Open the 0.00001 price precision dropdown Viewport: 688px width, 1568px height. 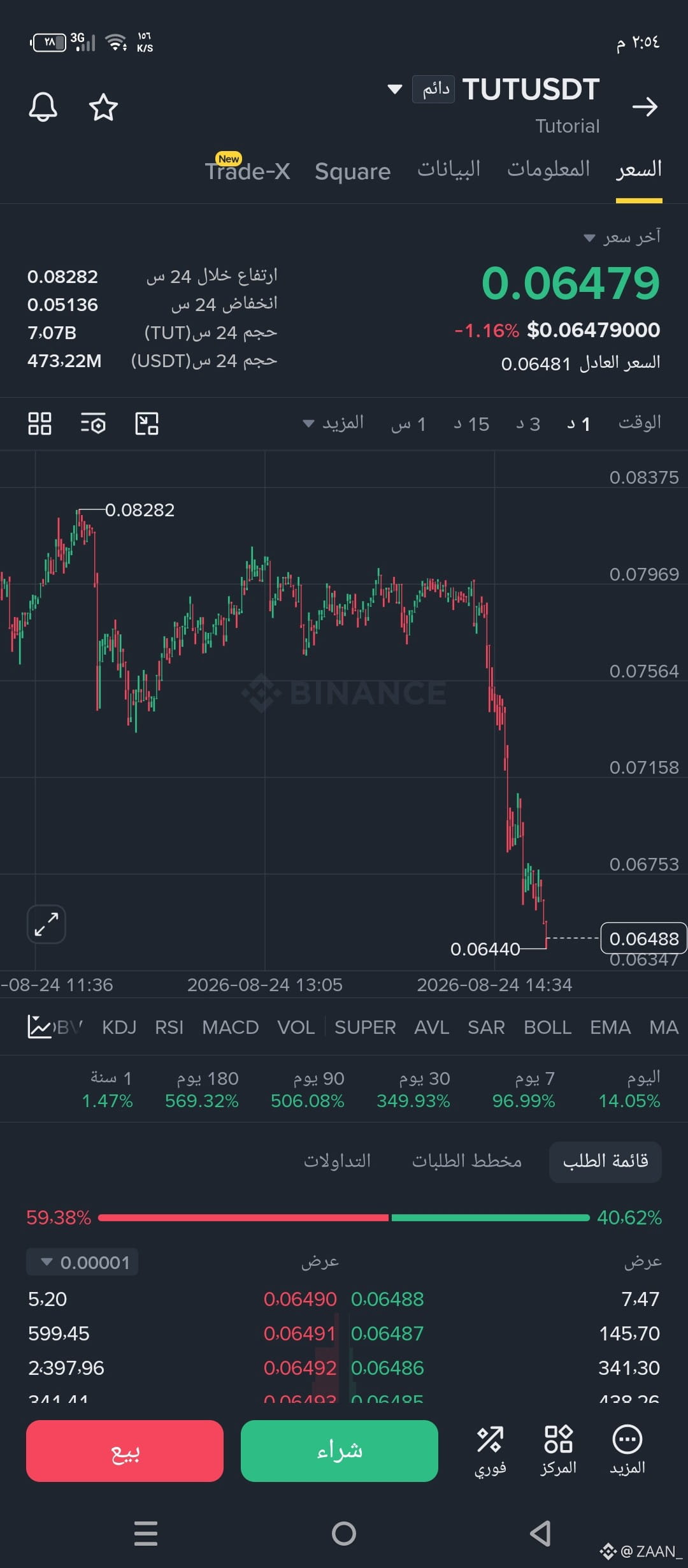[x=82, y=1262]
